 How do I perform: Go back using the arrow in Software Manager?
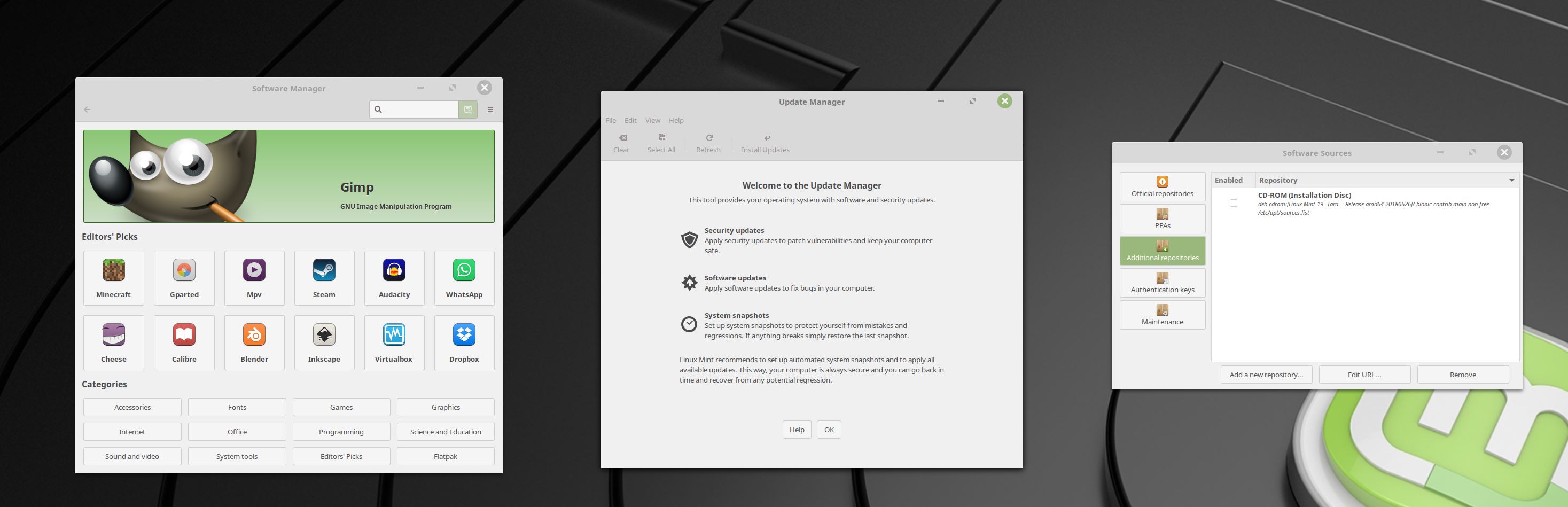88,110
